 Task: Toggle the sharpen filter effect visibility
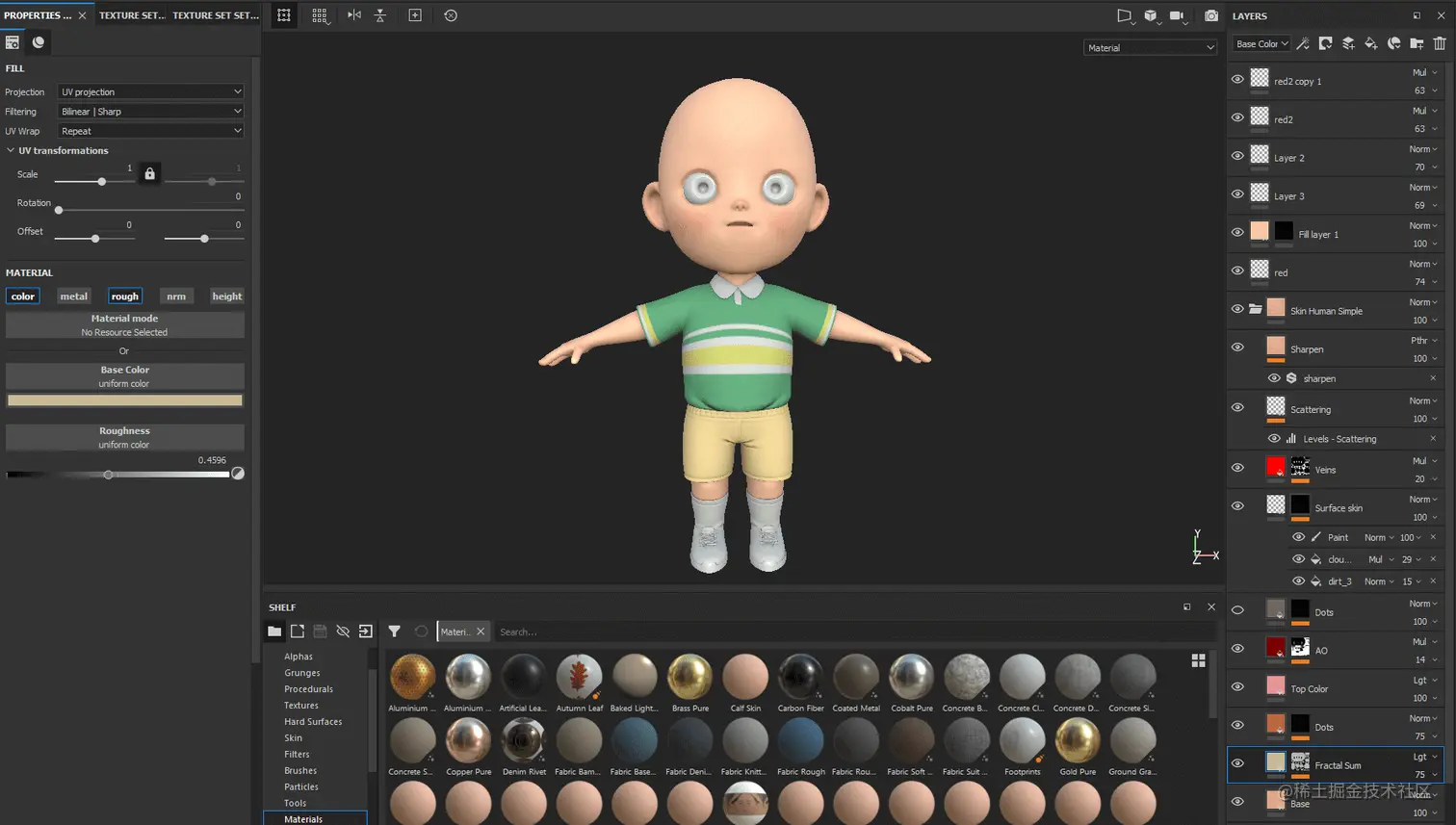tap(1274, 378)
